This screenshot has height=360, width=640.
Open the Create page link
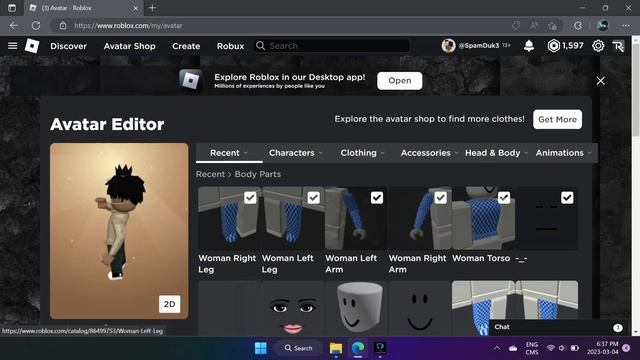pos(186,46)
